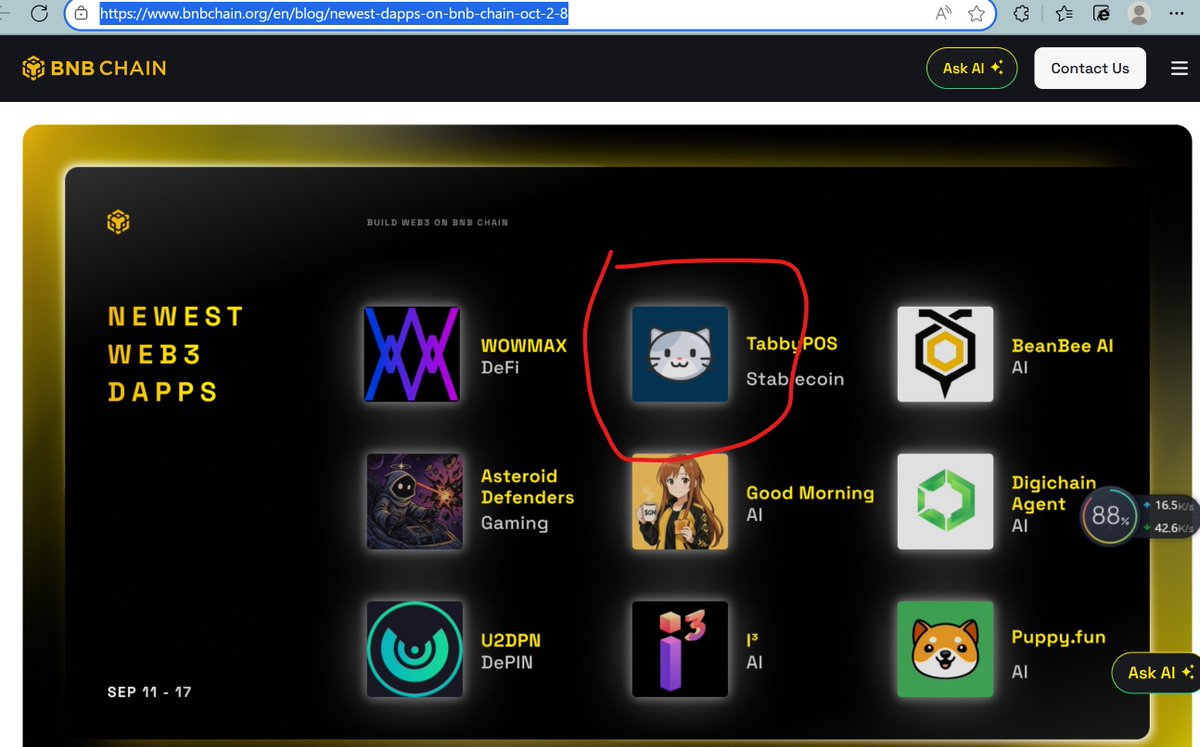
Task: Click the small BNB cube logo in banner
Action: coord(118,222)
